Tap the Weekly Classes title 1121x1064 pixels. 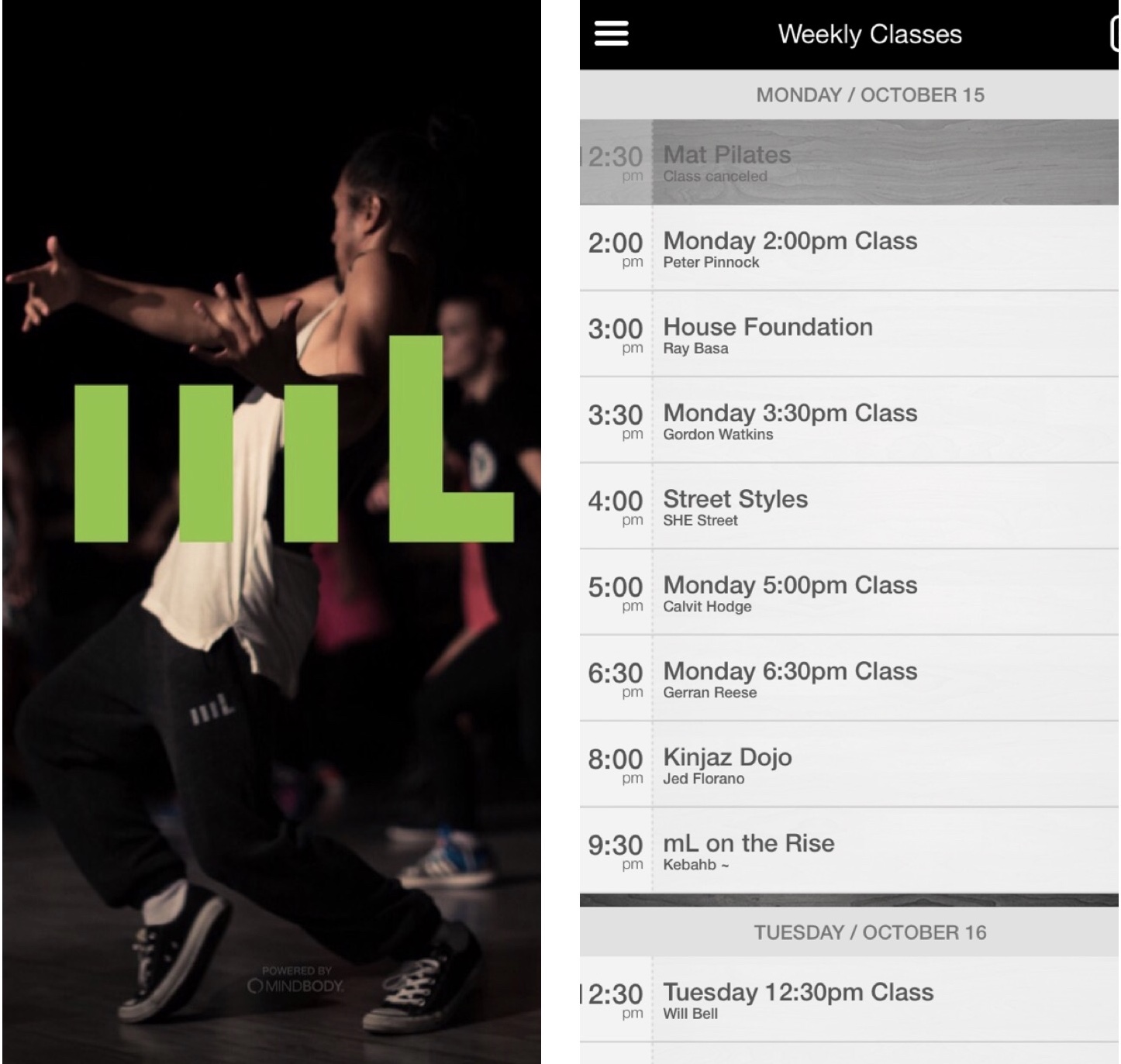coord(870,34)
